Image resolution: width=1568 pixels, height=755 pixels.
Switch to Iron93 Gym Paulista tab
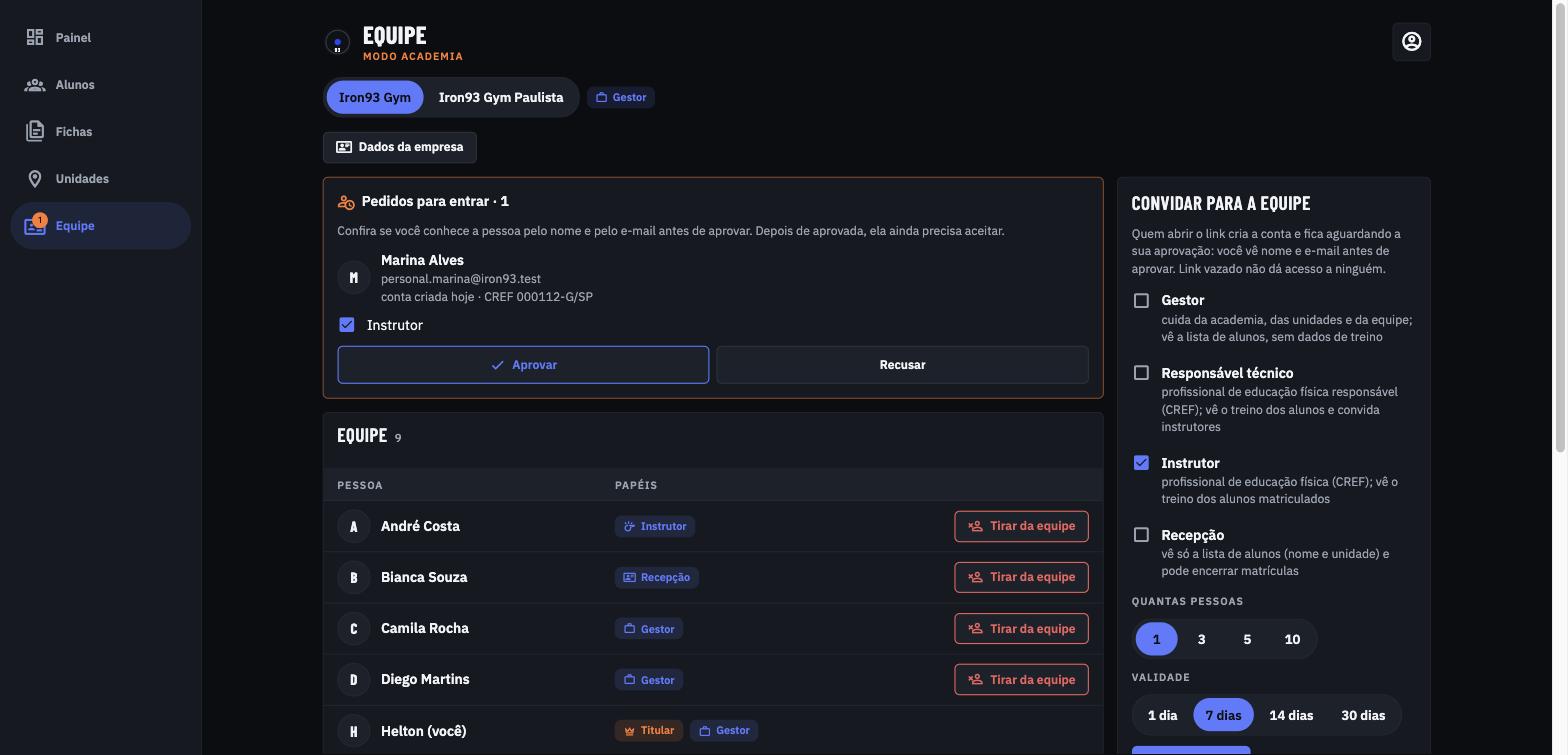pyautogui.click(x=501, y=97)
